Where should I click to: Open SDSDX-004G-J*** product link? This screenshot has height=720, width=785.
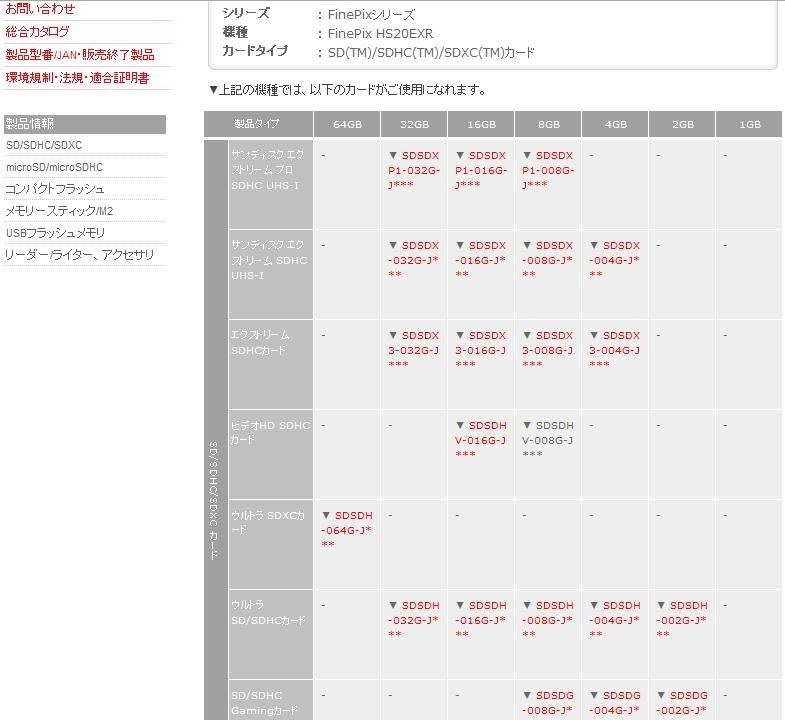[x=615, y=260]
